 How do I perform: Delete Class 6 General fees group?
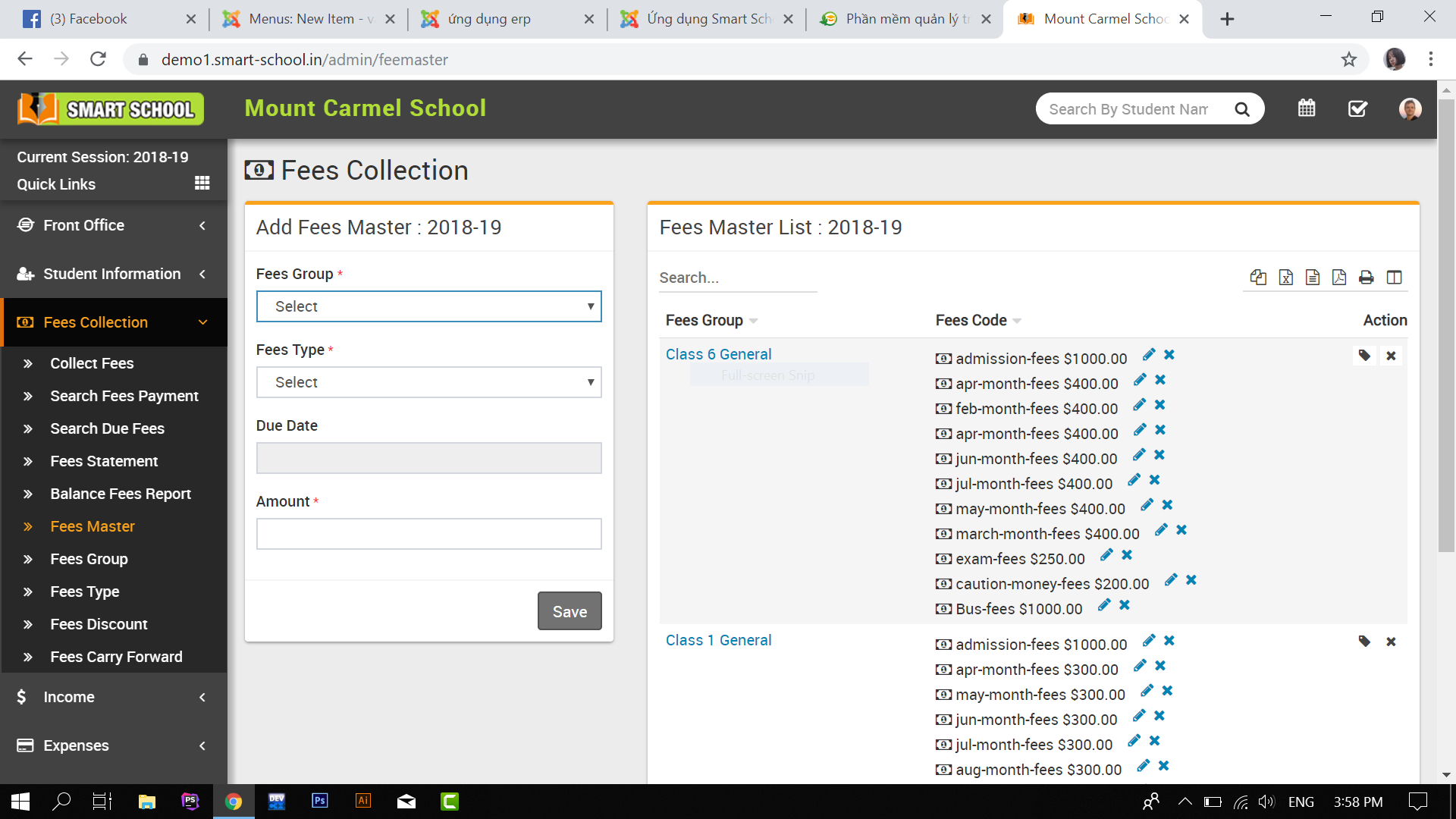(1391, 356)
